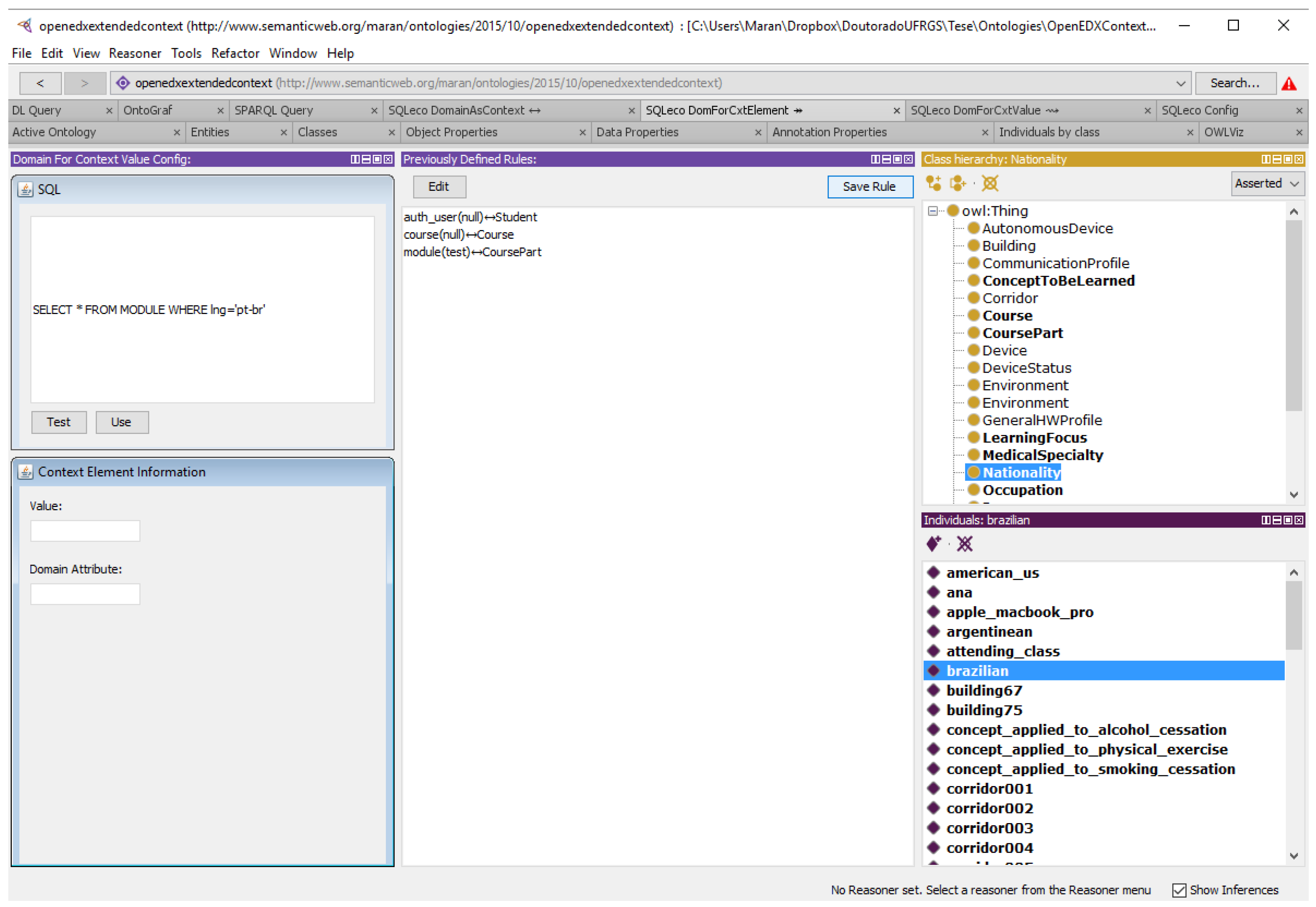The height and width of the screenshot is (907, 1316).
Task: Maximize the Previously Defined Rules panel
Action: (898, 160)
